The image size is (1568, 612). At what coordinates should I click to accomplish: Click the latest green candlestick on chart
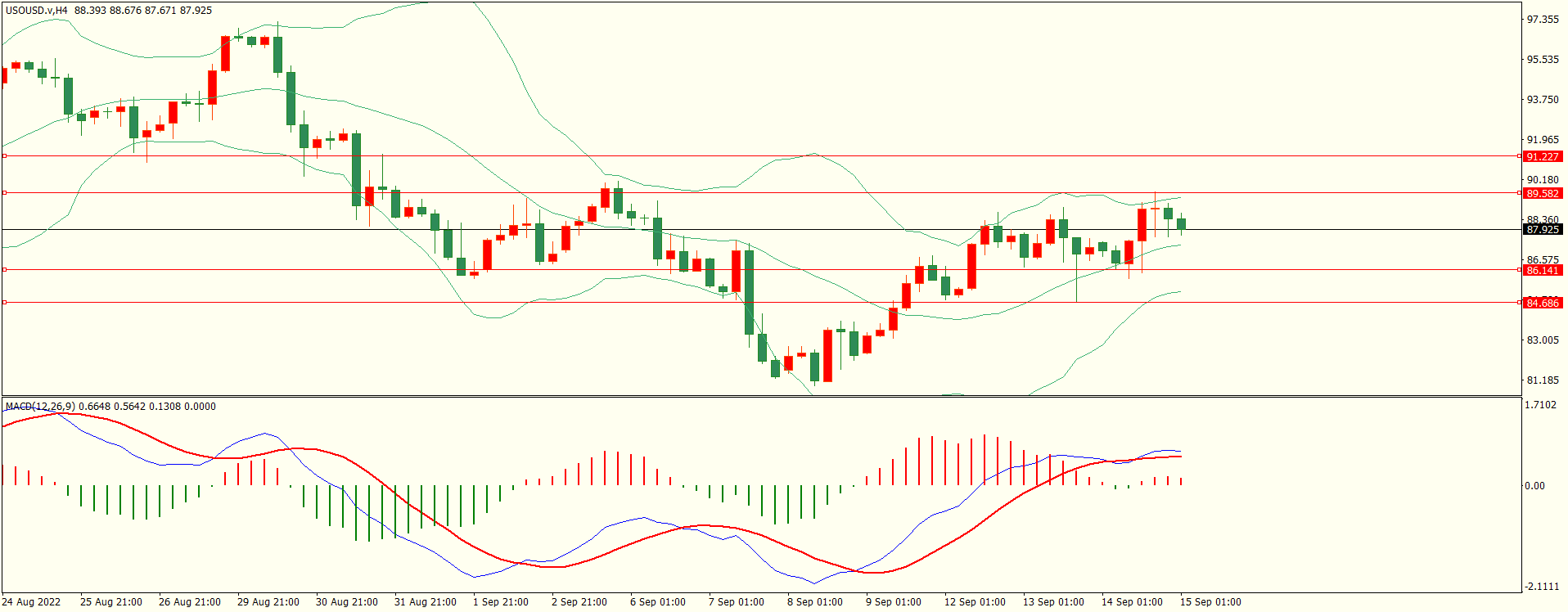coord(1181,224)
